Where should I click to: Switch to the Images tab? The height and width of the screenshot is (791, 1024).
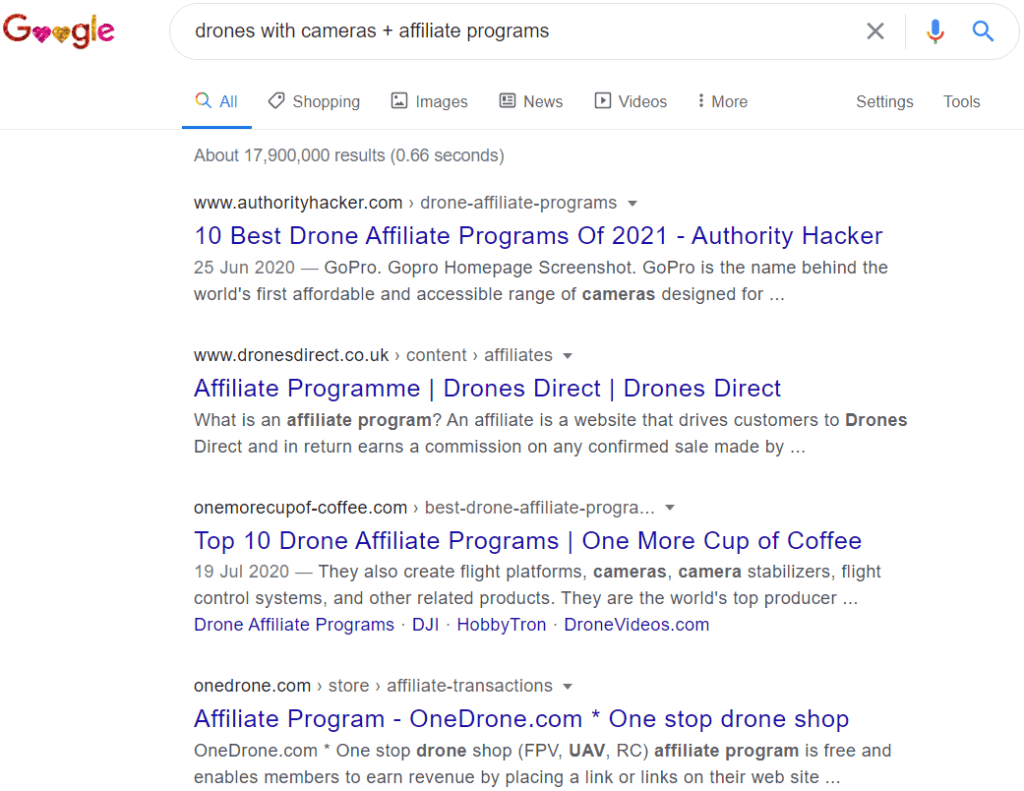tap(430, 102)
